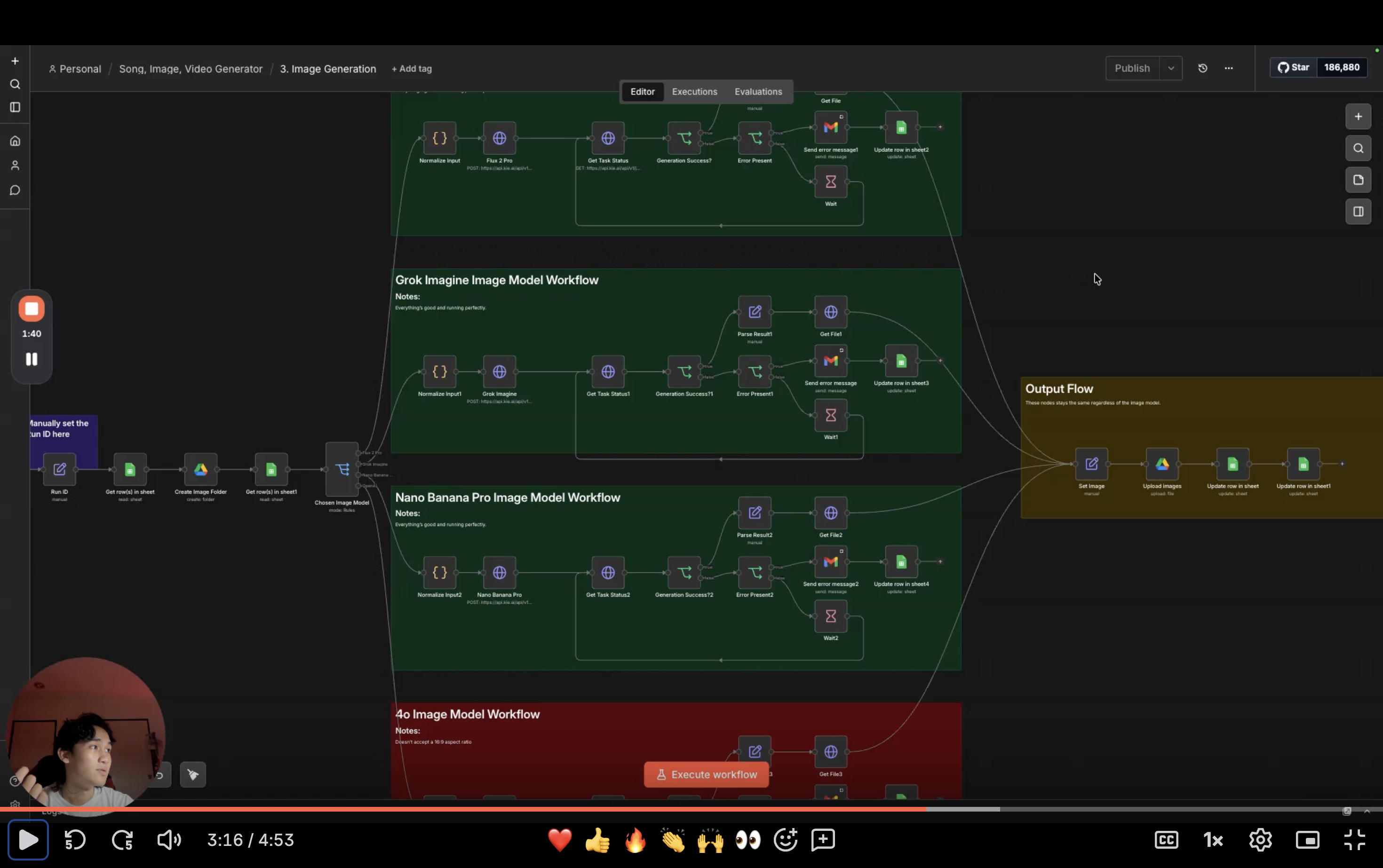Select the Parse Result1 node
1383x868 pixels.
coord(755,312)
